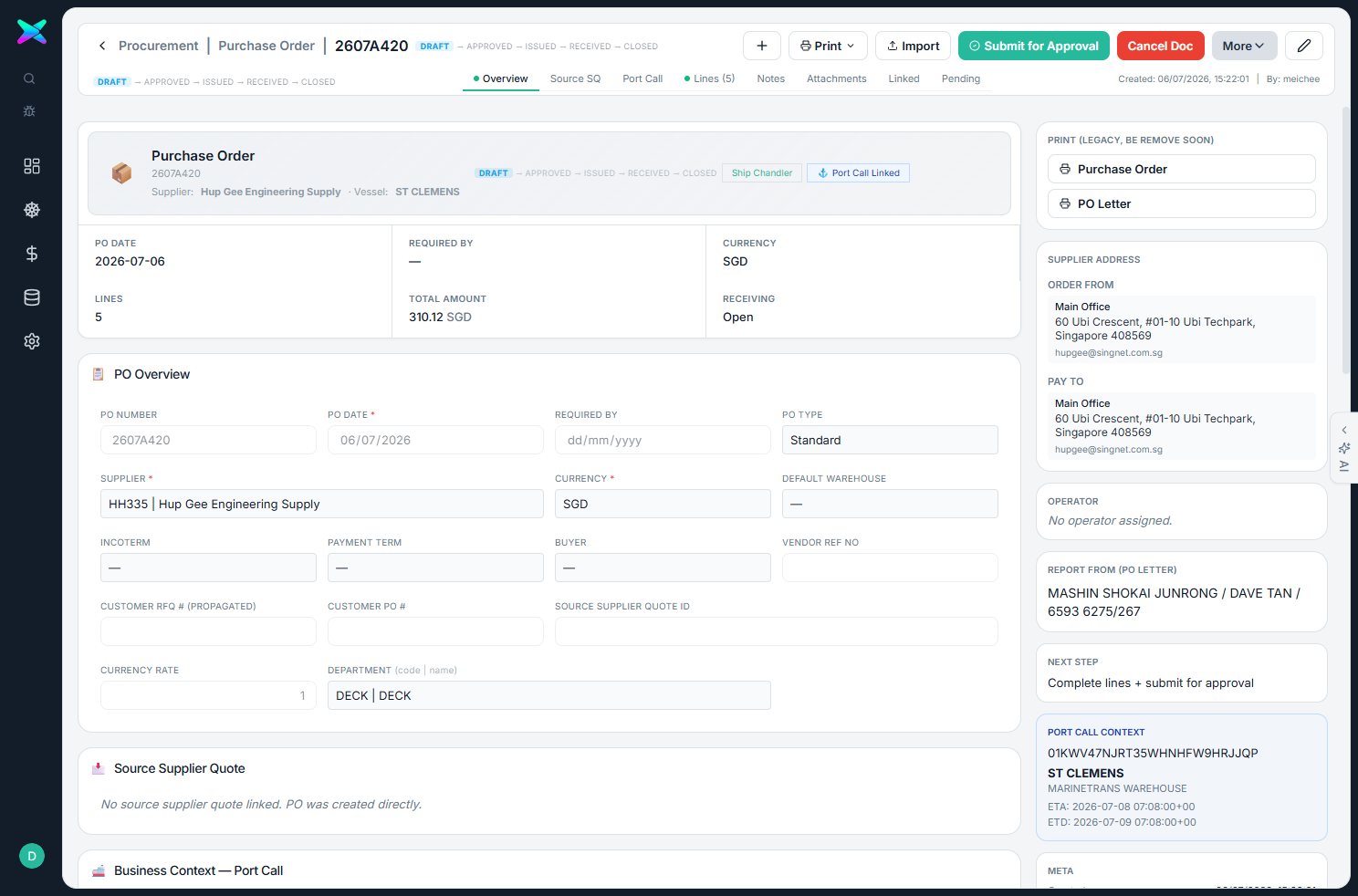Open the database icon in the sidebar
This screenshot has height=896, width=1358.
(32, 297)
